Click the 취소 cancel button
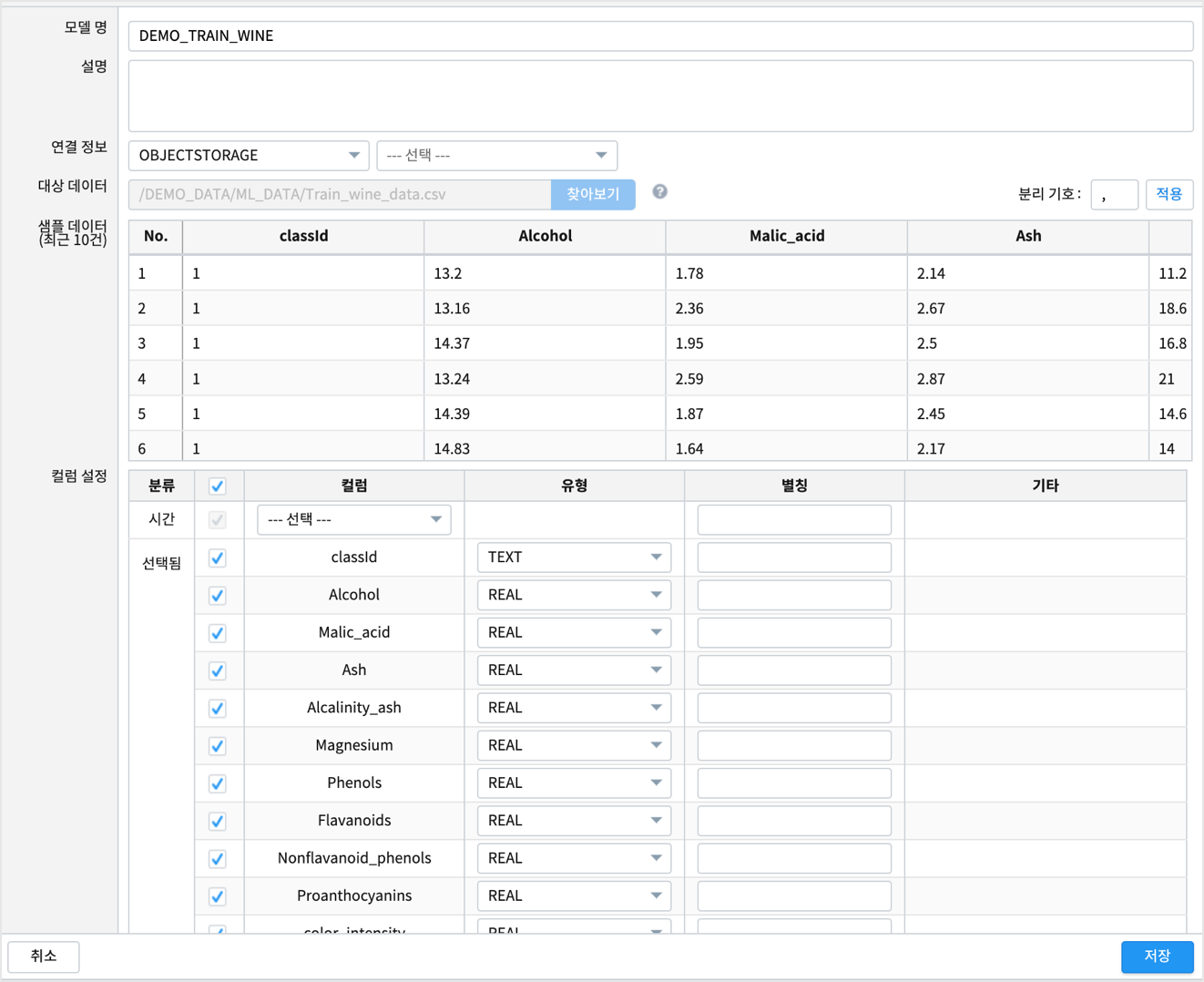Image resolution: width=1204 pixels, height=982 pixels. click(x=44, y=956)
